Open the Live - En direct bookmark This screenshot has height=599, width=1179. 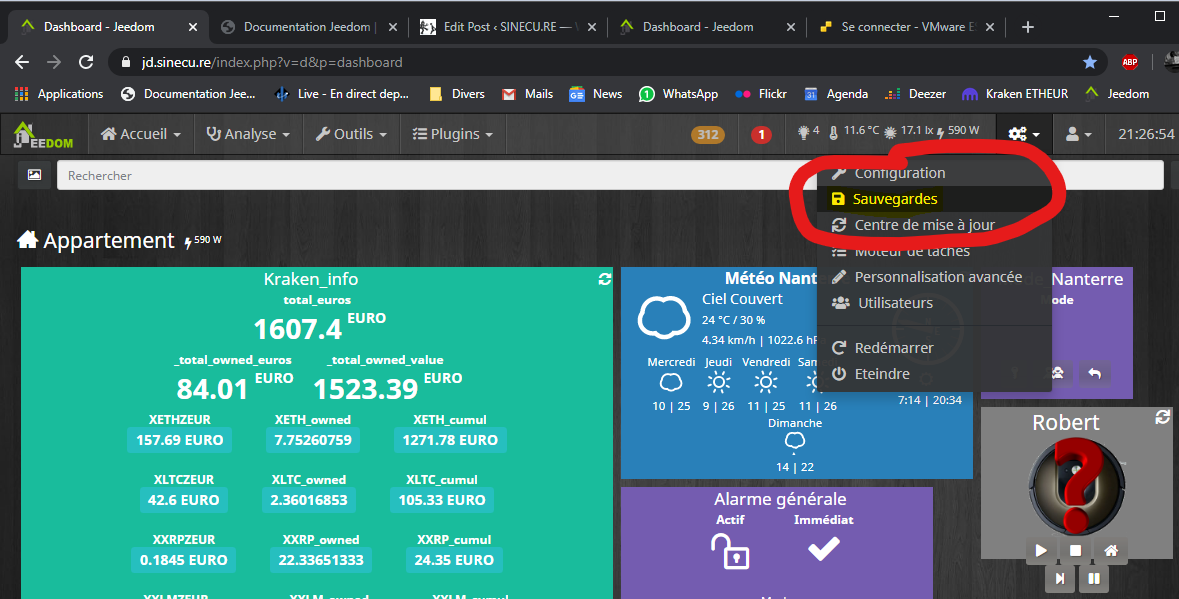pyautogui.click(x=342, y=94)
